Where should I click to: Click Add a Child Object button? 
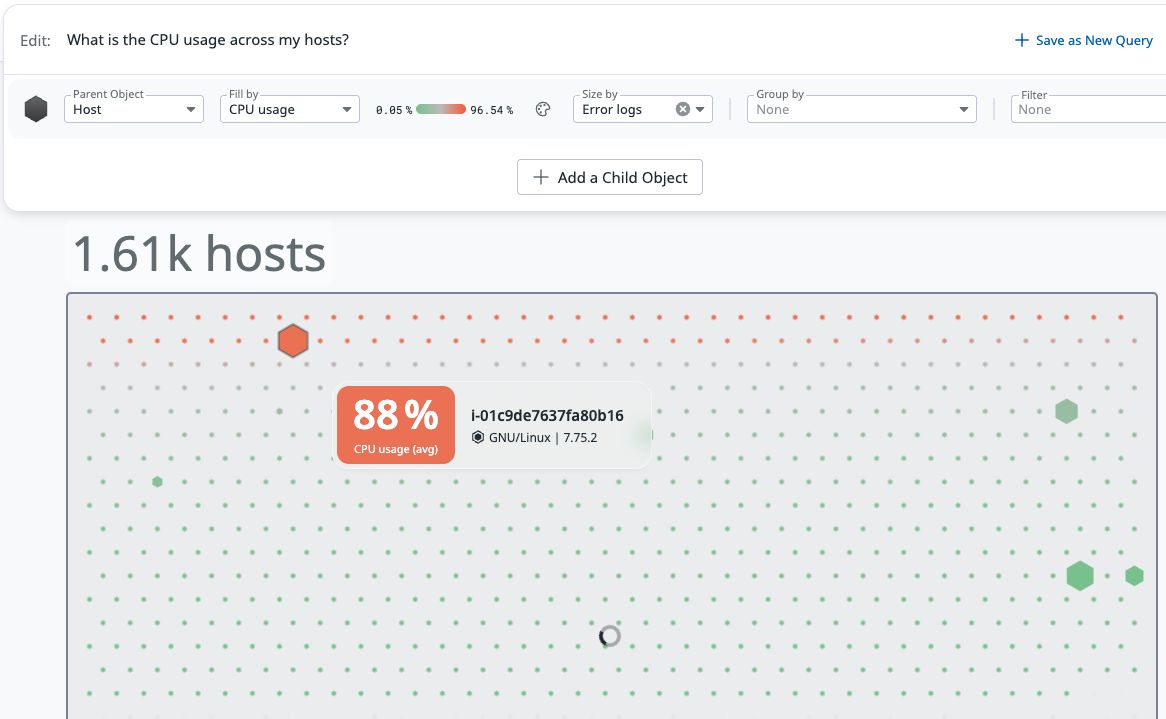click(x=610, y=177)
